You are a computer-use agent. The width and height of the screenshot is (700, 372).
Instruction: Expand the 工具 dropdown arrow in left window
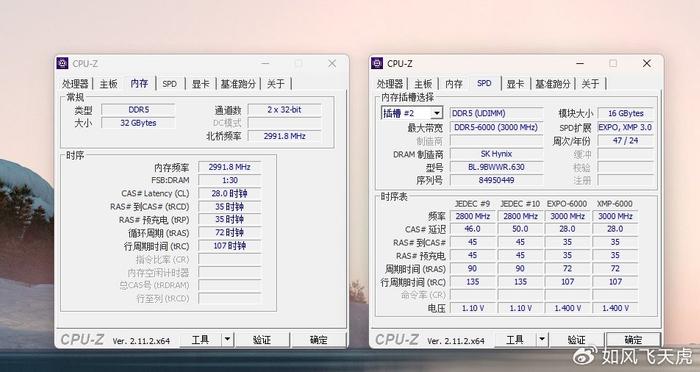227,340
